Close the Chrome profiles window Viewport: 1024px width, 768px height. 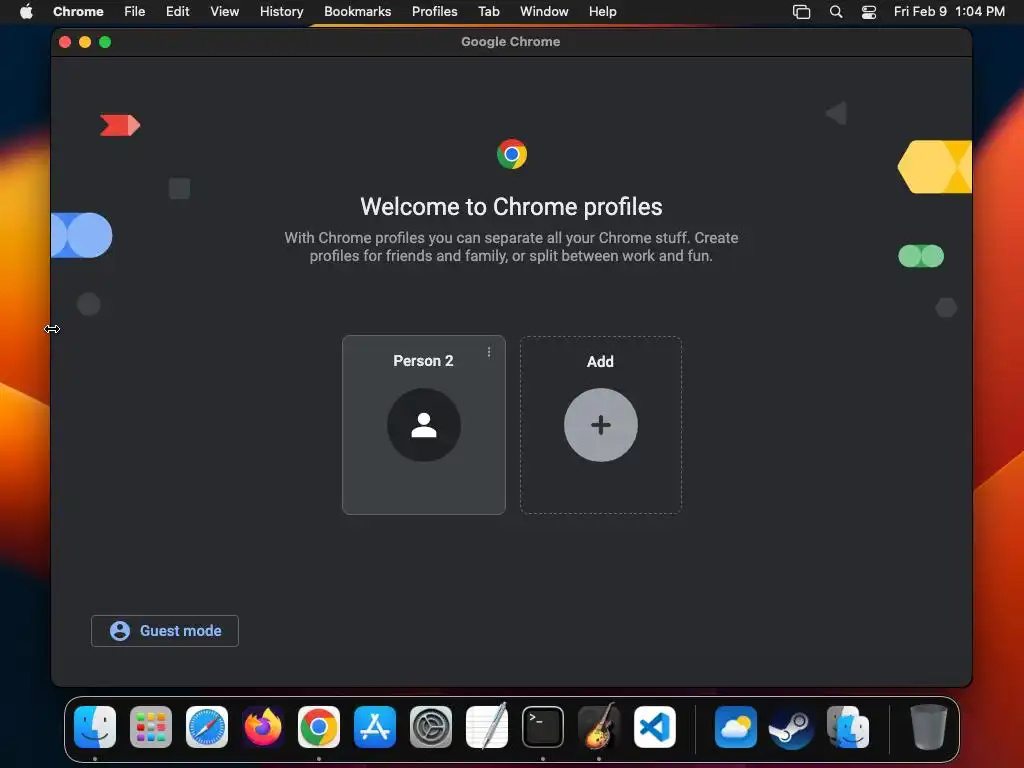click(65, 42)
